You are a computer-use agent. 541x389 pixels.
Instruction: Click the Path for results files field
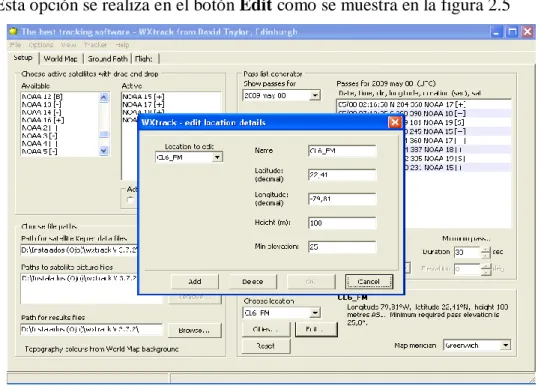click(x=91, y=329)
